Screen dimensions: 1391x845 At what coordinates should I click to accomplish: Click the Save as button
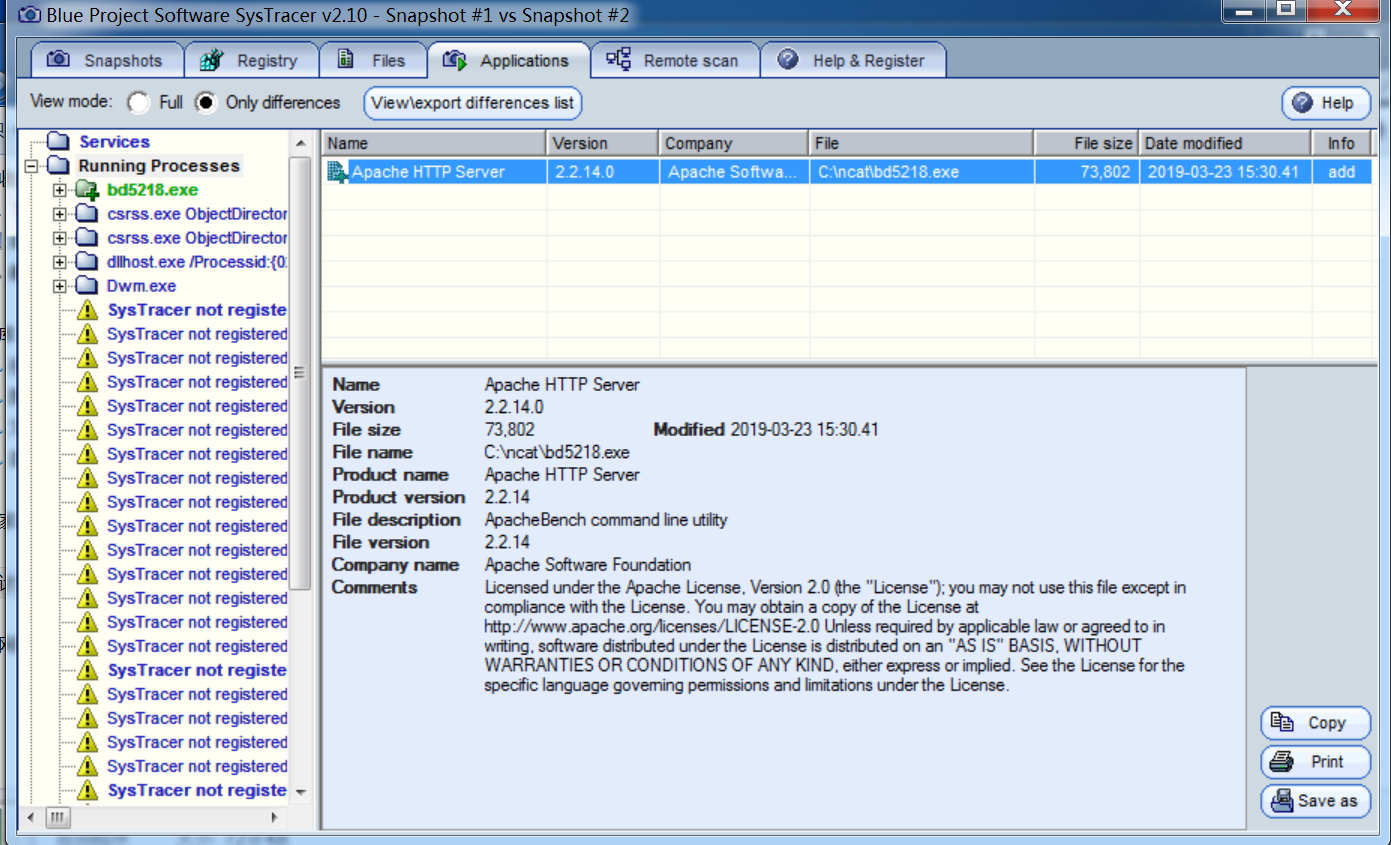point(1315,801)
